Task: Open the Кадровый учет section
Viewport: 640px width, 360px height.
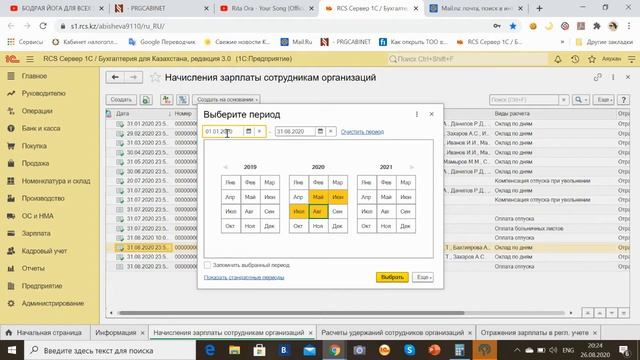Action: coord(44,251)
